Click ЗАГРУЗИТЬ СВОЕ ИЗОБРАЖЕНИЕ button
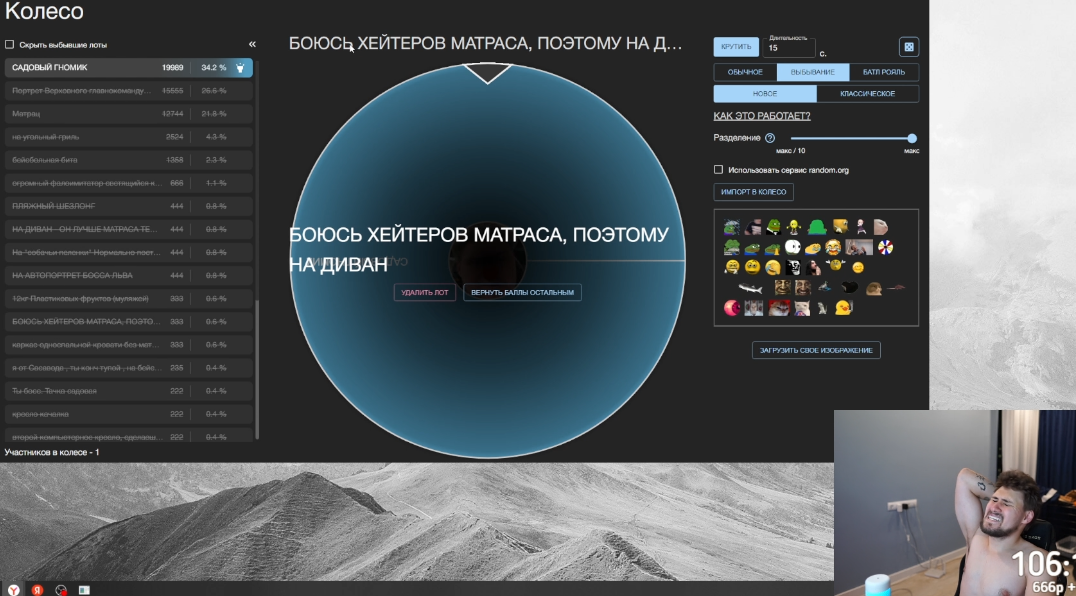The image size is (1076, 596). tap(816, 350)
